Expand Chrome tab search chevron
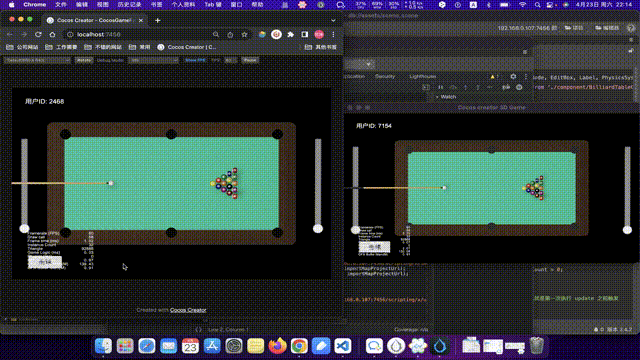This screenshot has width=640, height=360. pos(333,20)
